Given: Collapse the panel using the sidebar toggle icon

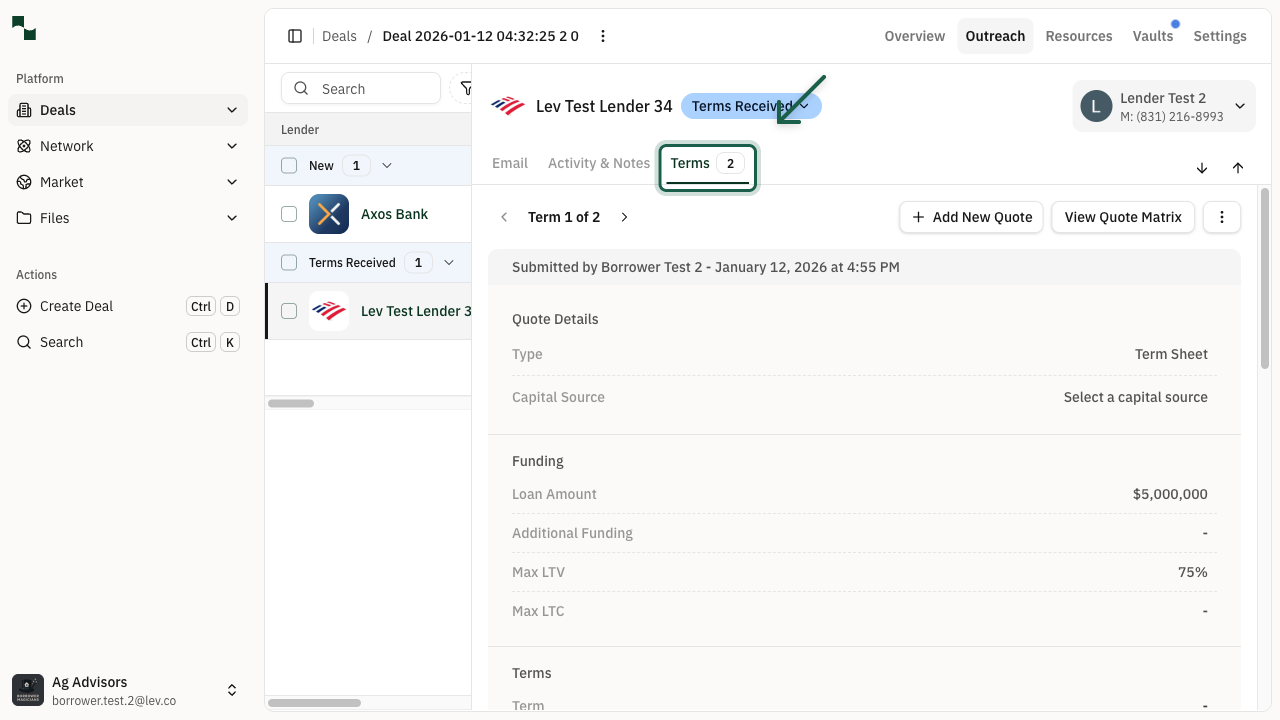Looking at the screenshot, I should point(295,36).
